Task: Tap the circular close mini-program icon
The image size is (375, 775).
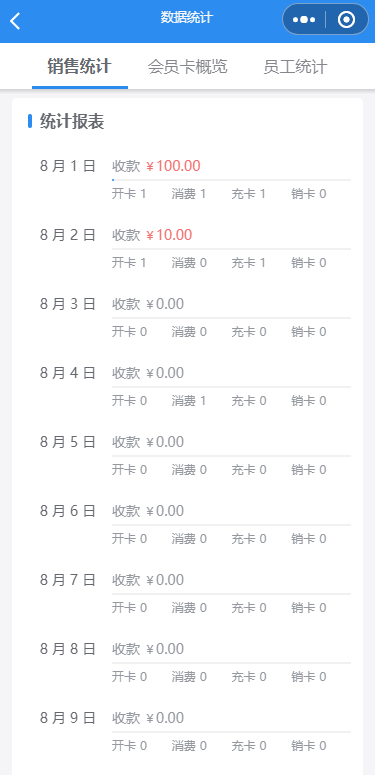Action: (x=346, y=20)
